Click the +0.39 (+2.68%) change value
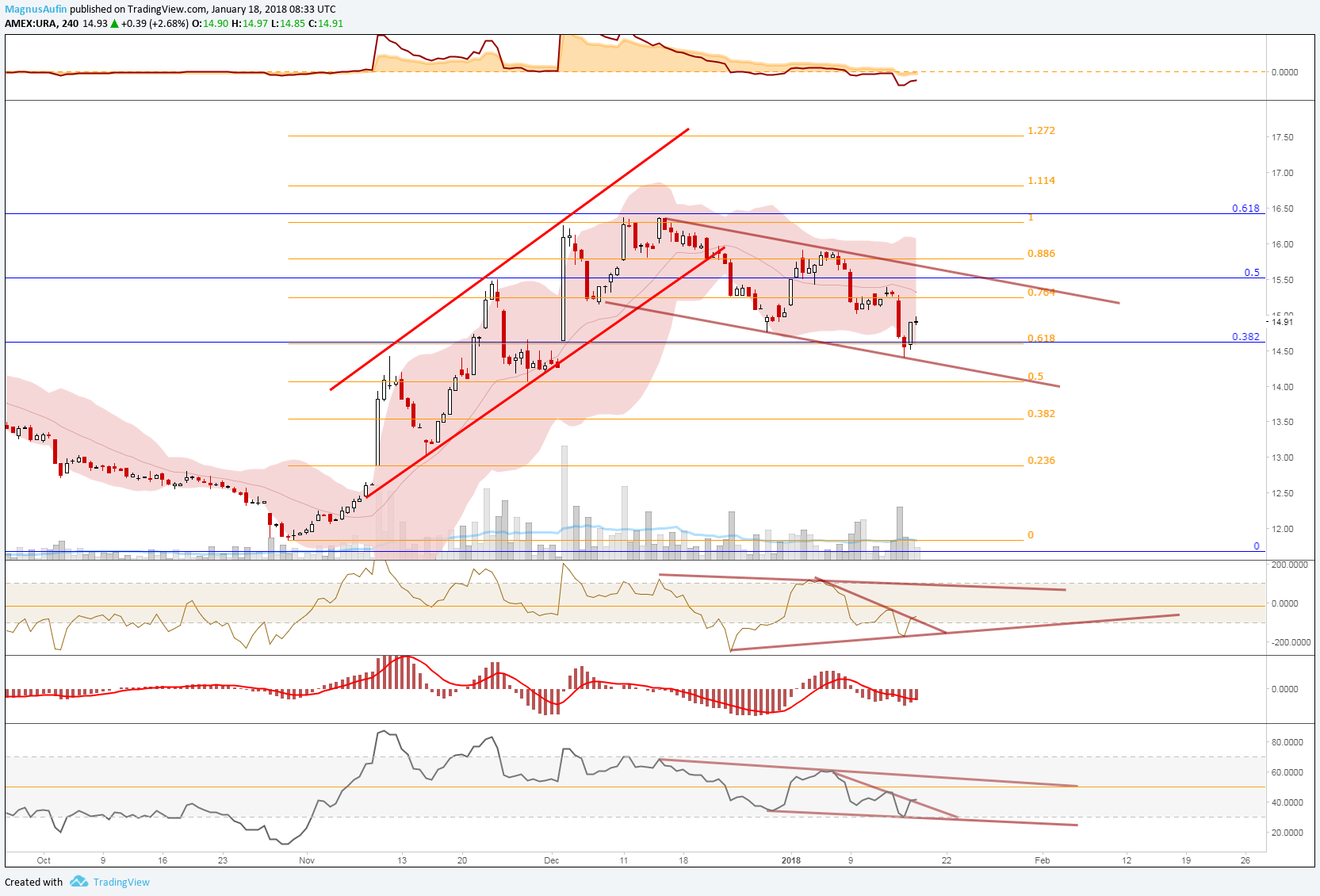This screenshot has height=896, width=1320. pyautogui.click(x=155, y=24)
